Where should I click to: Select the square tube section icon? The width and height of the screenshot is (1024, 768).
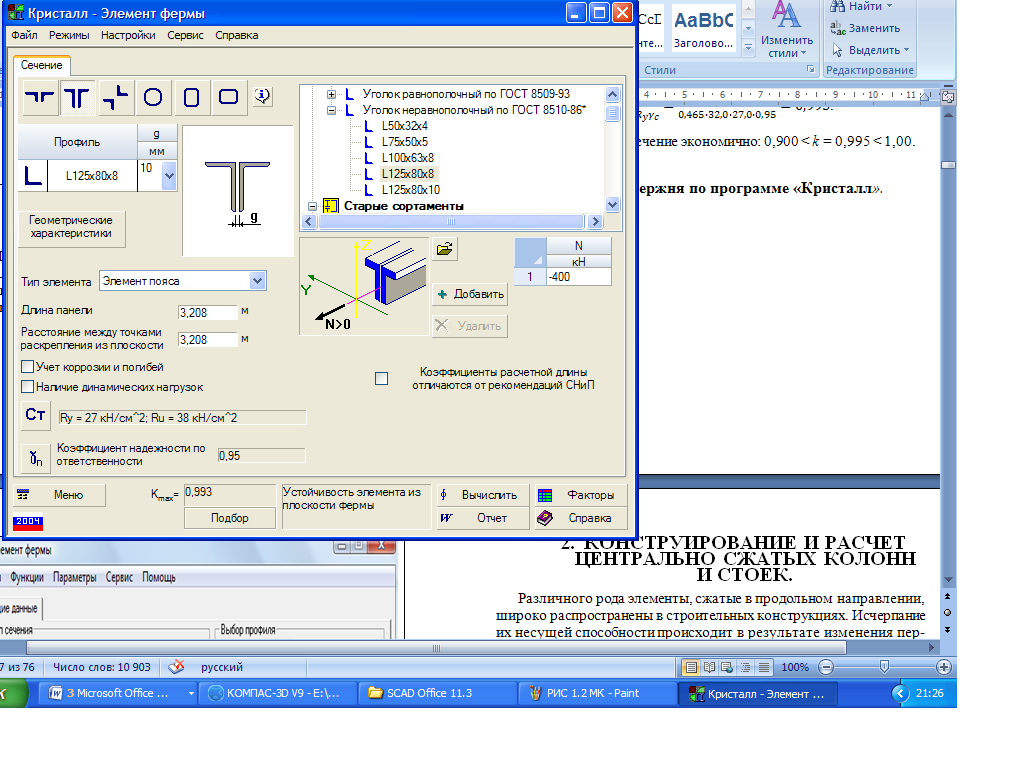(191, 98)
